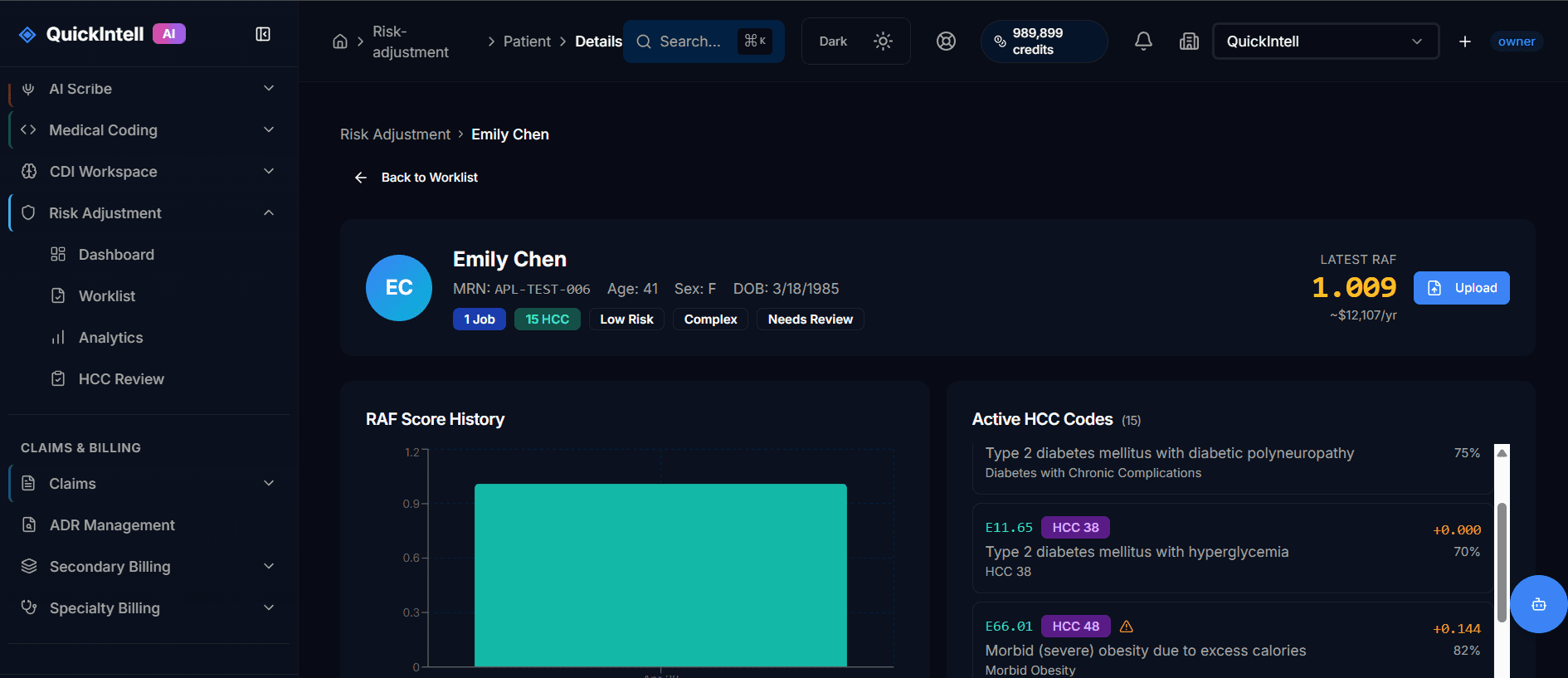Open the Worklist menu item
This screenshot has height=678, width=1568.
point(106,296)
